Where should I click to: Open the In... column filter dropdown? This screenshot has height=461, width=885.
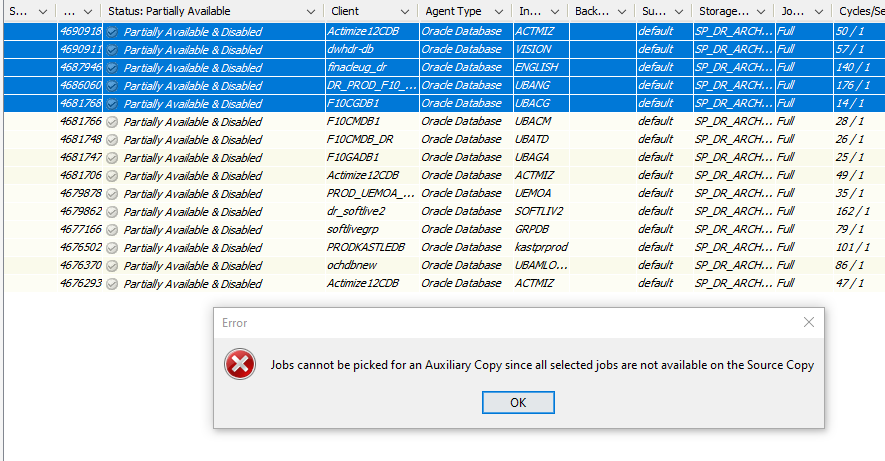(x=555, y=11)
